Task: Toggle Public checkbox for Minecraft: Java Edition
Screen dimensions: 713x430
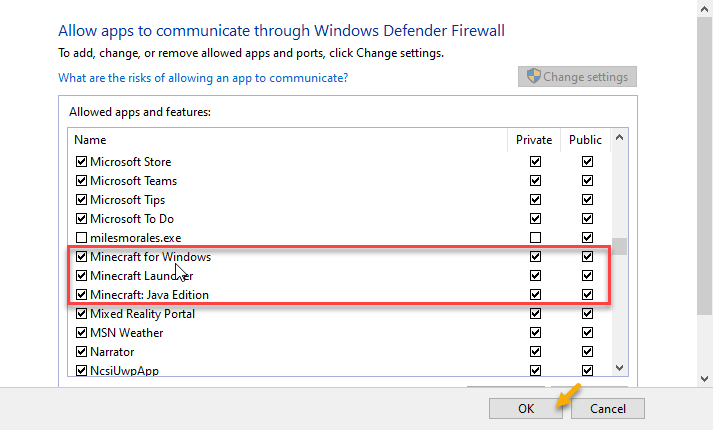Action: point(587,295)
